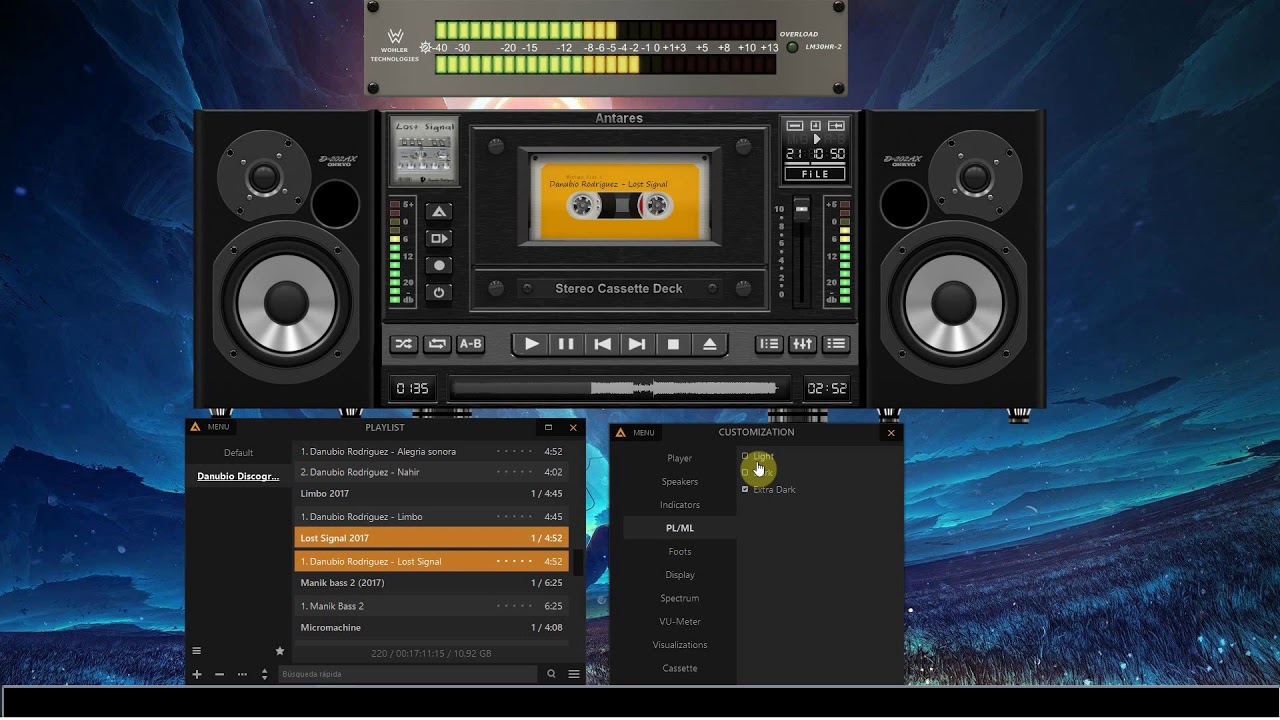Open the three-dots misc menu in playlist

[242, 674]
